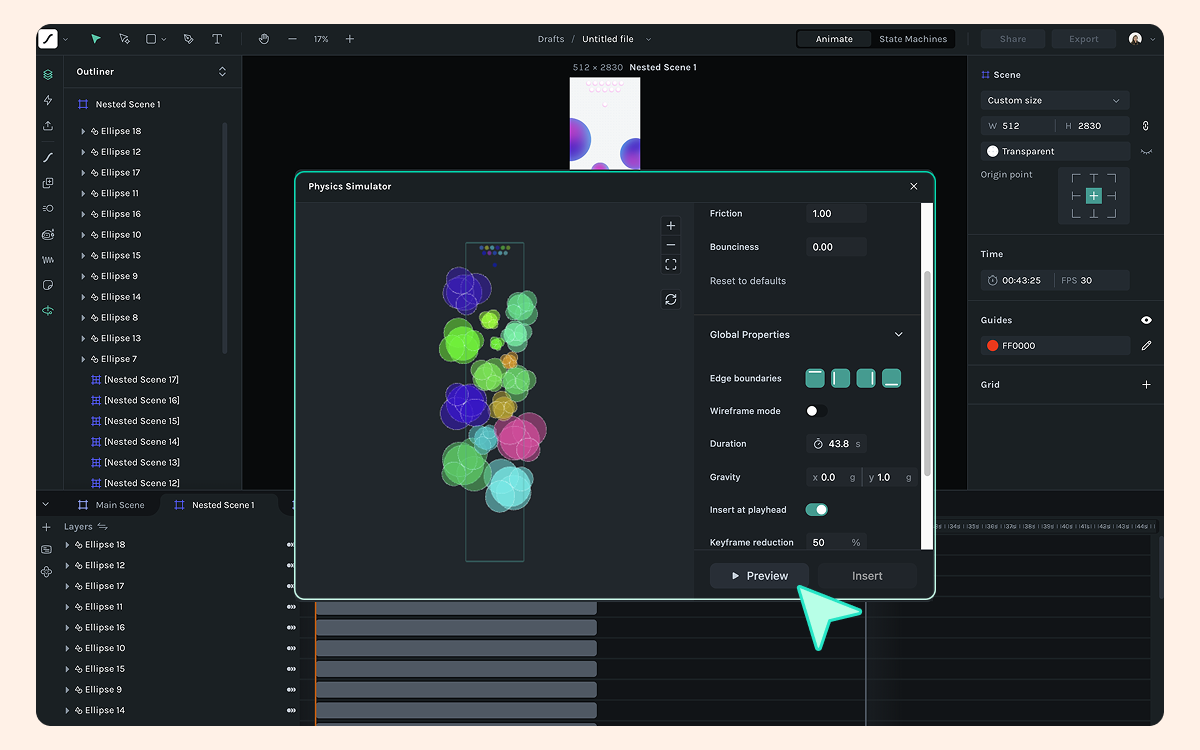Click Reset to defaults link
Screen dimensions: 1200x750
click(x=748, y=281)
